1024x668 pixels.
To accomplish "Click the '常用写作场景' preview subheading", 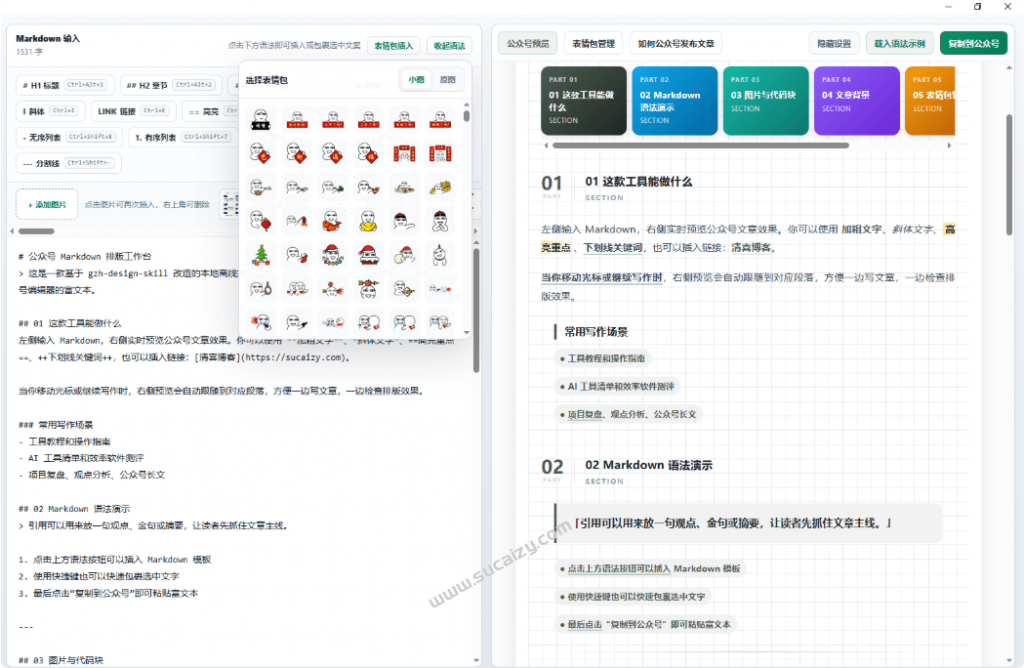I will (x=596, y=332).
